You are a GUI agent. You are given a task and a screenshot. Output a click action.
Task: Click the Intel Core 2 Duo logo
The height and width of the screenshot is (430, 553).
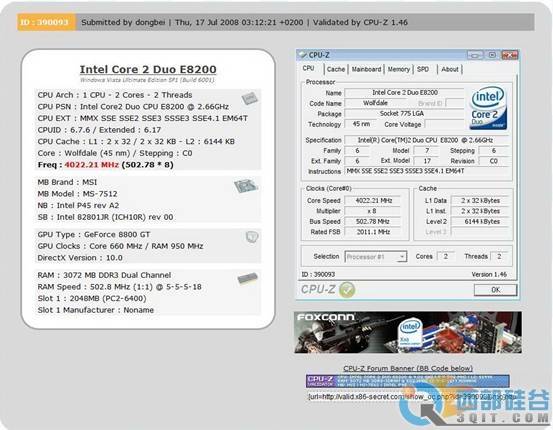[488, 108]
